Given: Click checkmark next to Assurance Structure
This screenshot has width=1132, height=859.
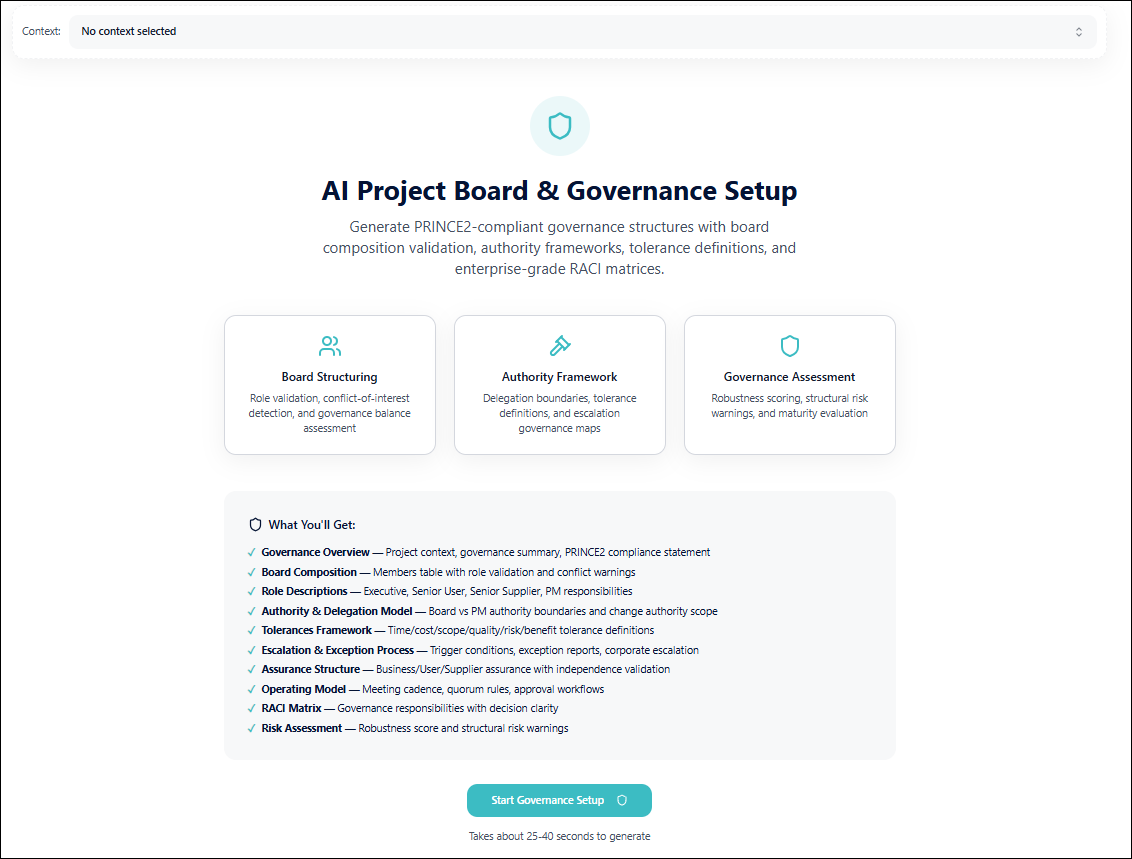Looking at the screenshot, I should (251, 669).
